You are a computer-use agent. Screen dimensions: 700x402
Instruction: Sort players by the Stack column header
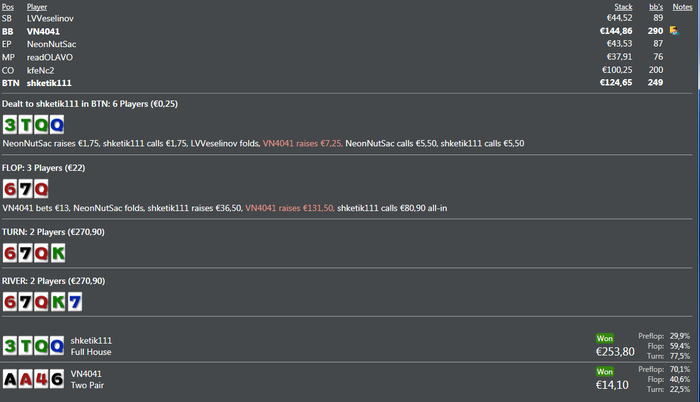(x=622, y=7)
